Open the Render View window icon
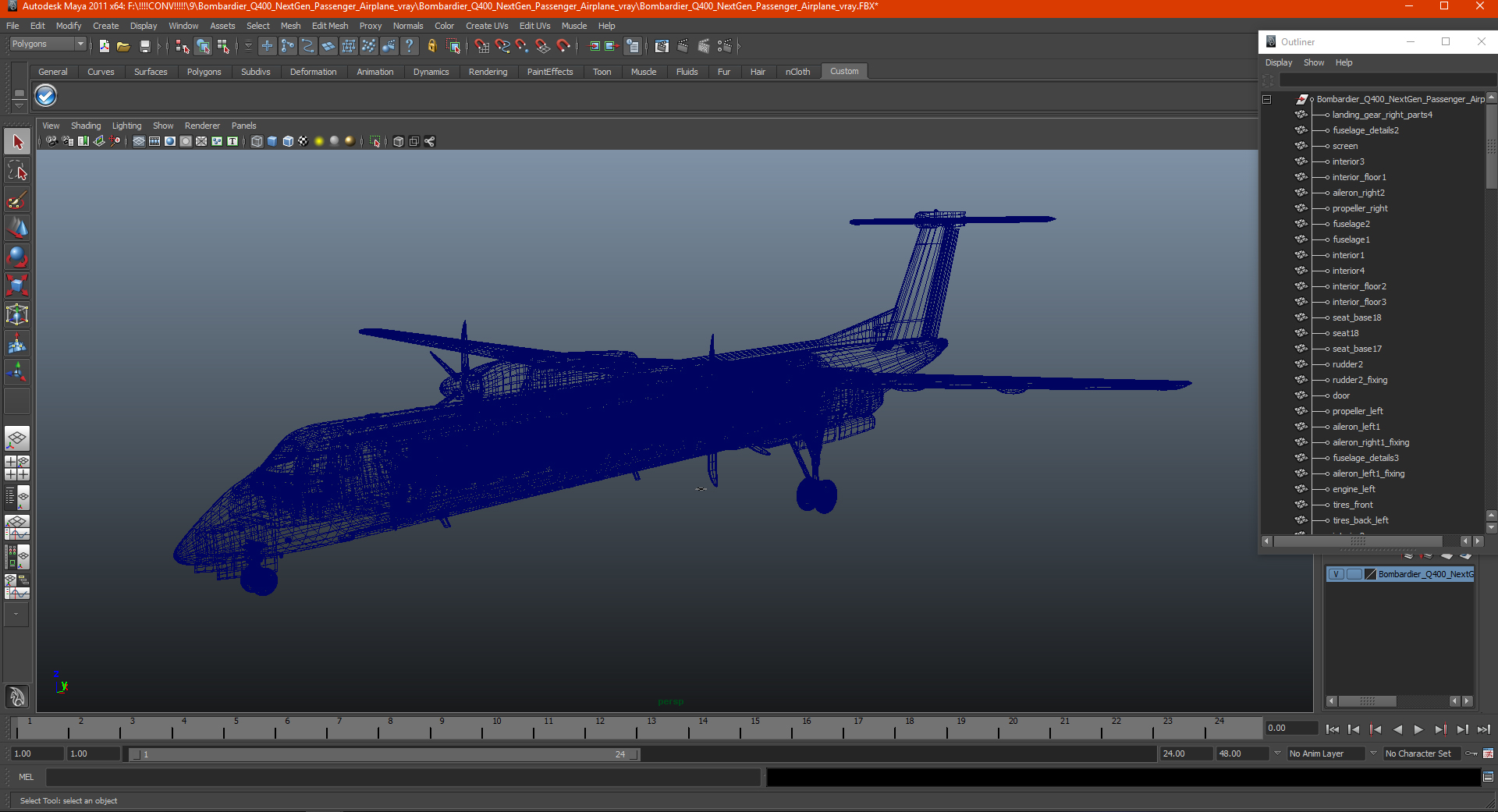1498x812 pixels. tap(662, 46)
